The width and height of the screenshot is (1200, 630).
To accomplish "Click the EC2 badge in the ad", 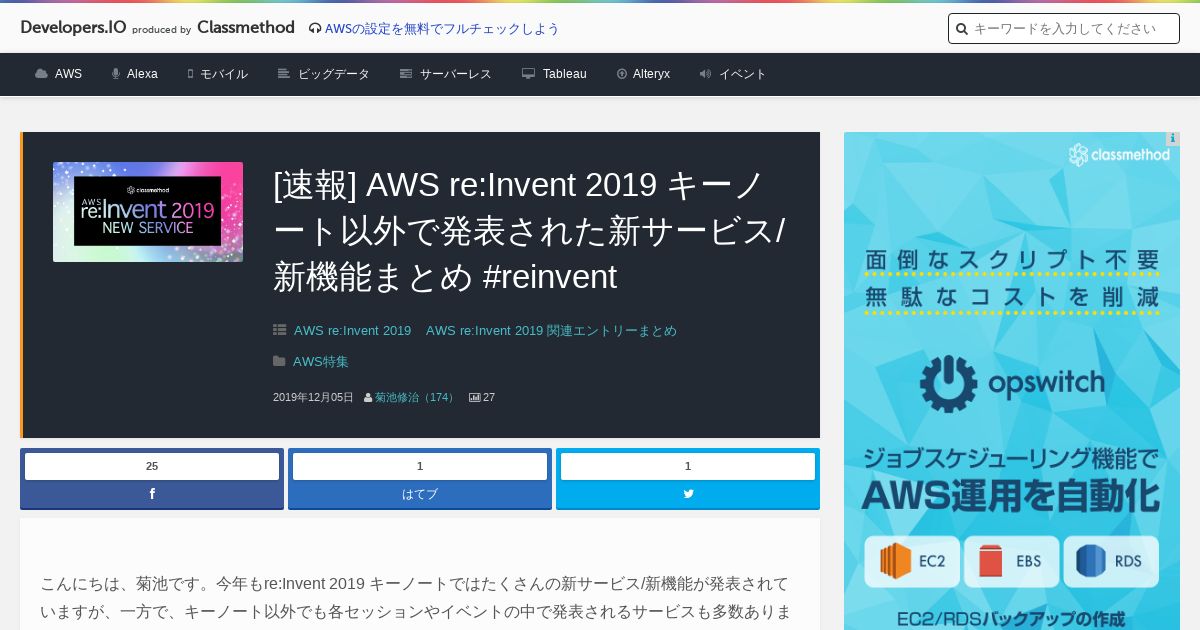I will 914,561.
